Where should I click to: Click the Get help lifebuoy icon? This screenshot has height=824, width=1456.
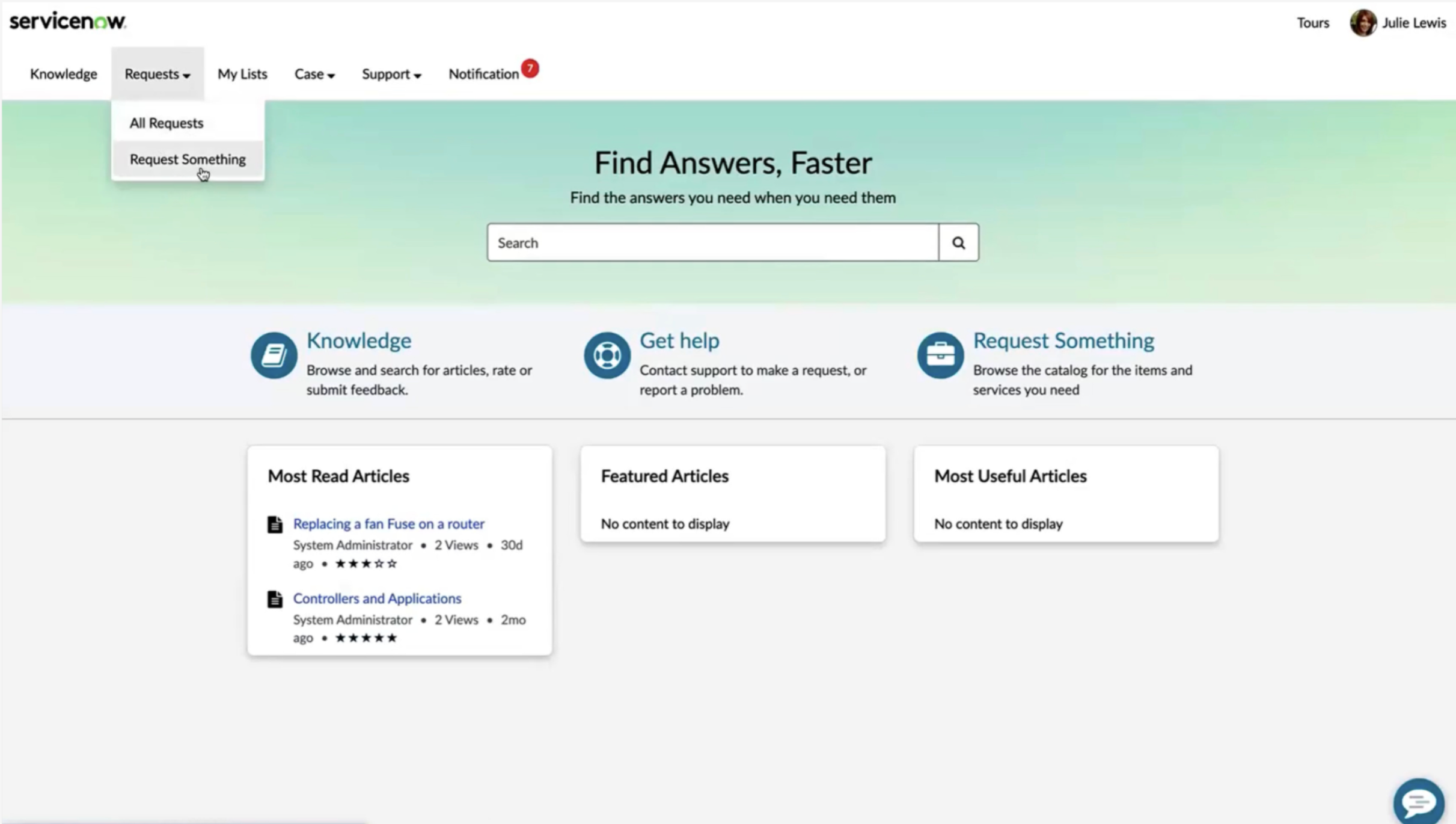pyautogui.click(x=607, y=355)
